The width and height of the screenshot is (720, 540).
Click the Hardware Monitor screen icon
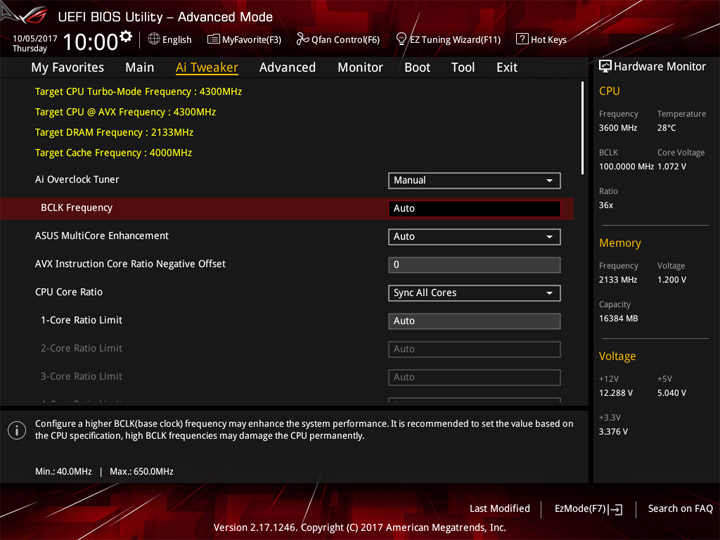point(605,66)
